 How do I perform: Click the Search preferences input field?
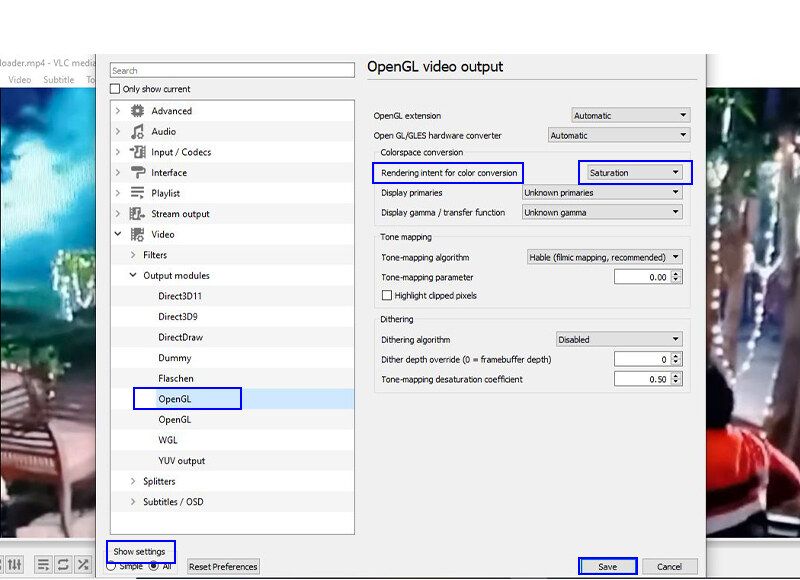(x=232, y=71)
